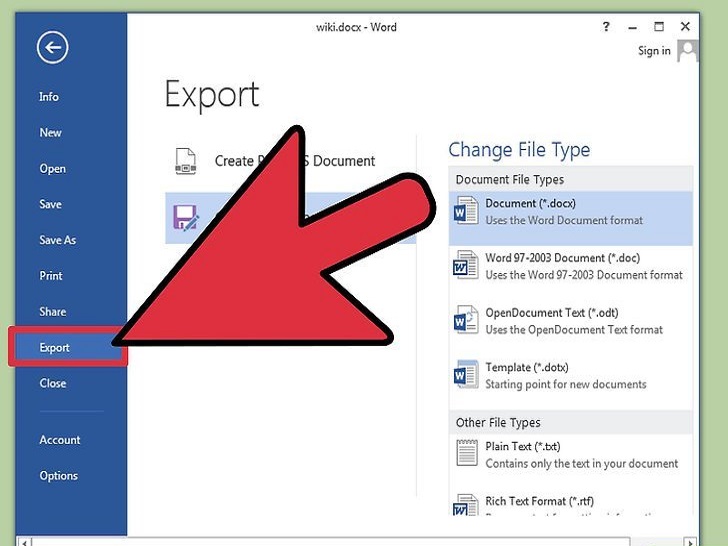This screenshot has width=728, height=546.
Task: Click the Change File Type floppy icon
Action: pos(185,218)
